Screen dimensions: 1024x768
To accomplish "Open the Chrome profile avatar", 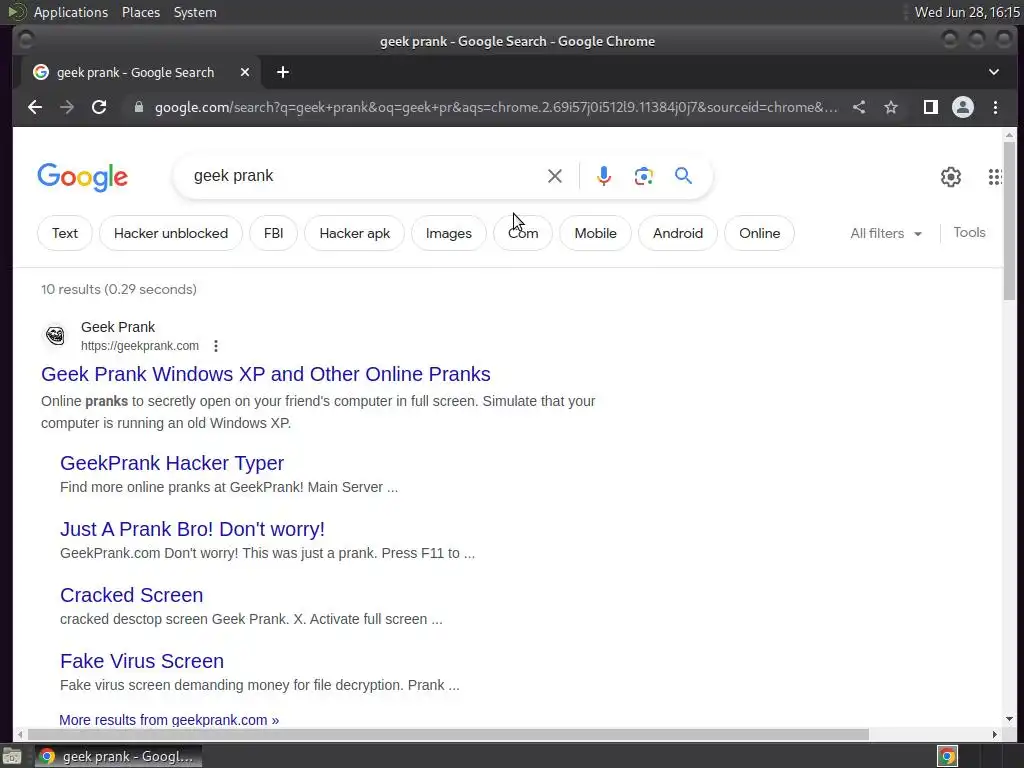I will pyautogui.click(x=963, y=107).
